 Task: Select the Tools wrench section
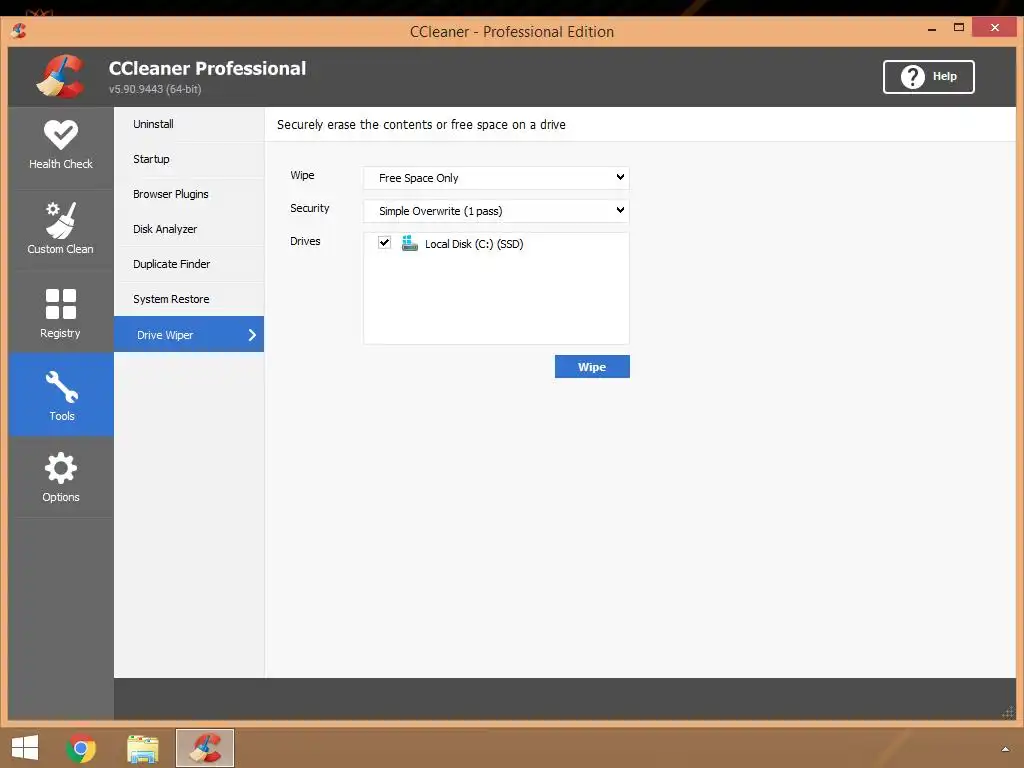pyautogui.click(x=61, y=395)
